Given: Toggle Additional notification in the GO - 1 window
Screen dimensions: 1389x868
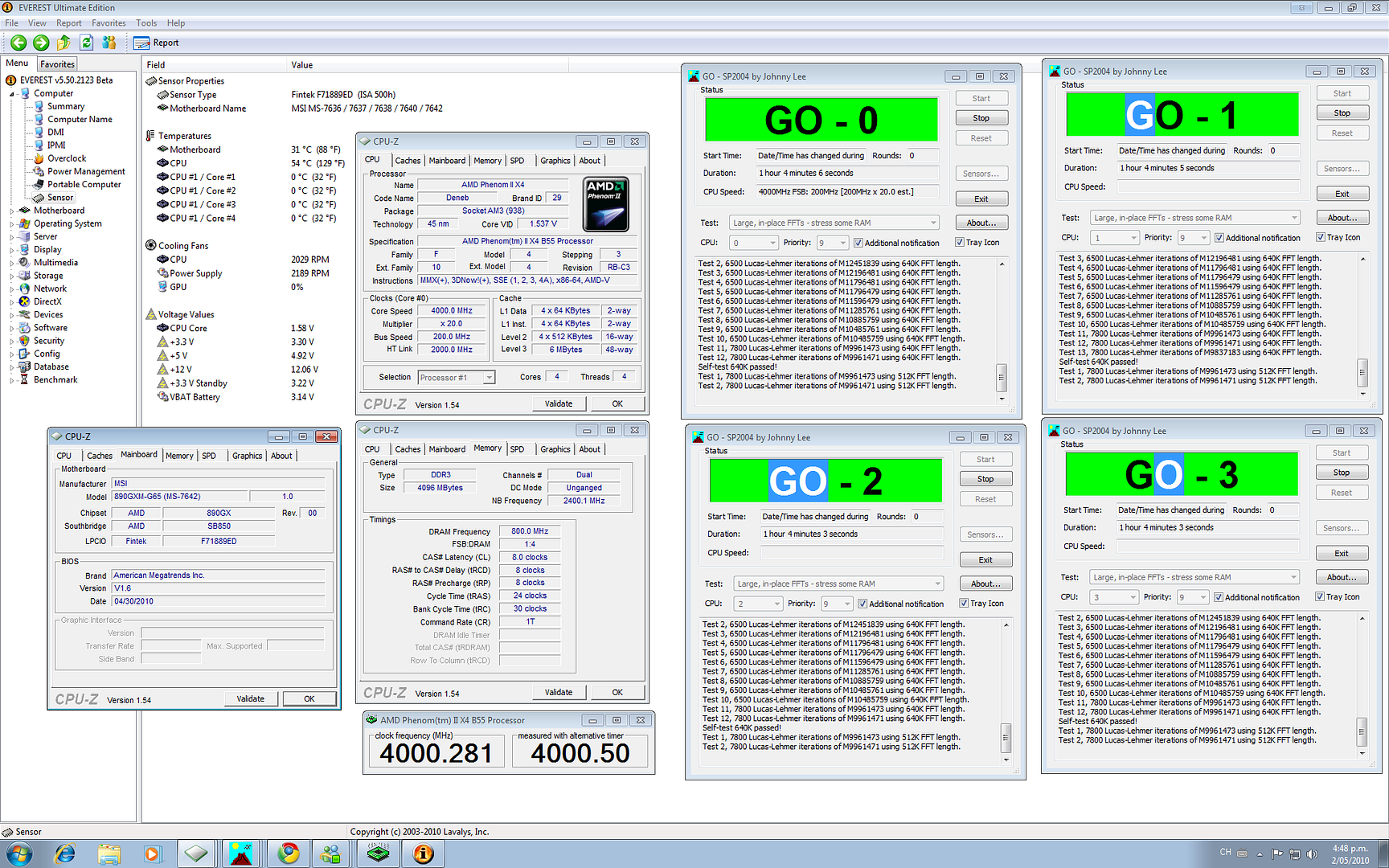Looking at the screenshot, I should point(1219,238).
